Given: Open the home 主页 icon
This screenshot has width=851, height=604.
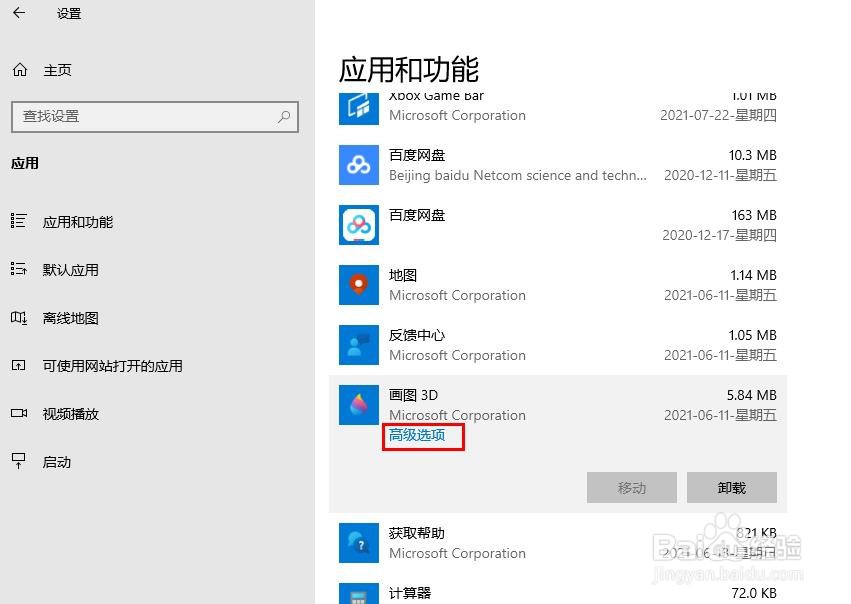Looking at the screenshot, I should coord(20,70).
